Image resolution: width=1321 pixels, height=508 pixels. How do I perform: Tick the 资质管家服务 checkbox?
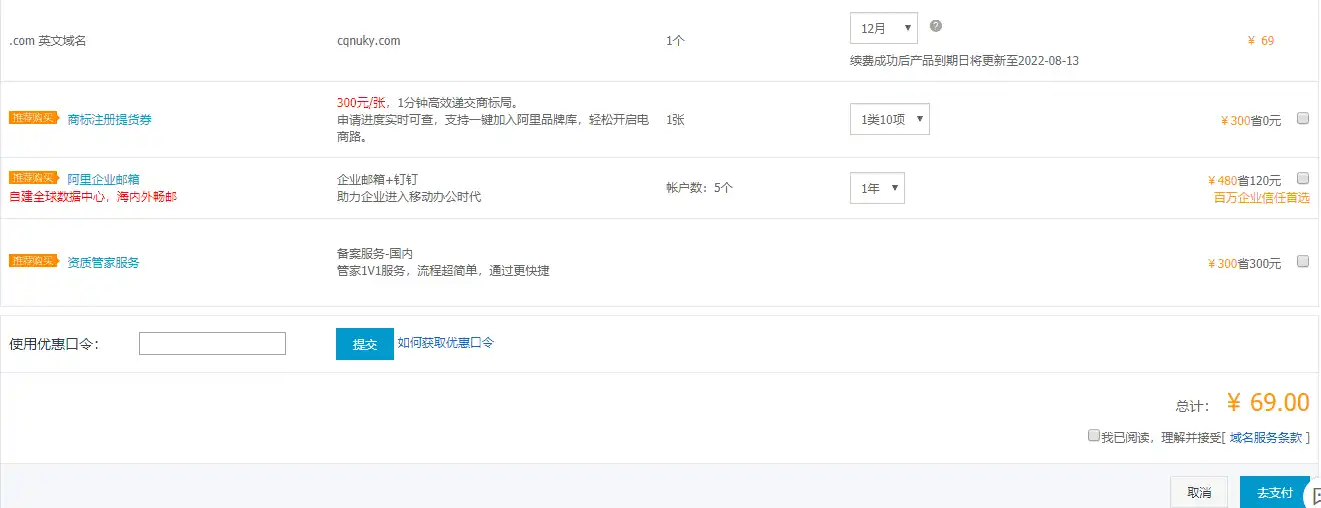click(x=1303, y=261)
